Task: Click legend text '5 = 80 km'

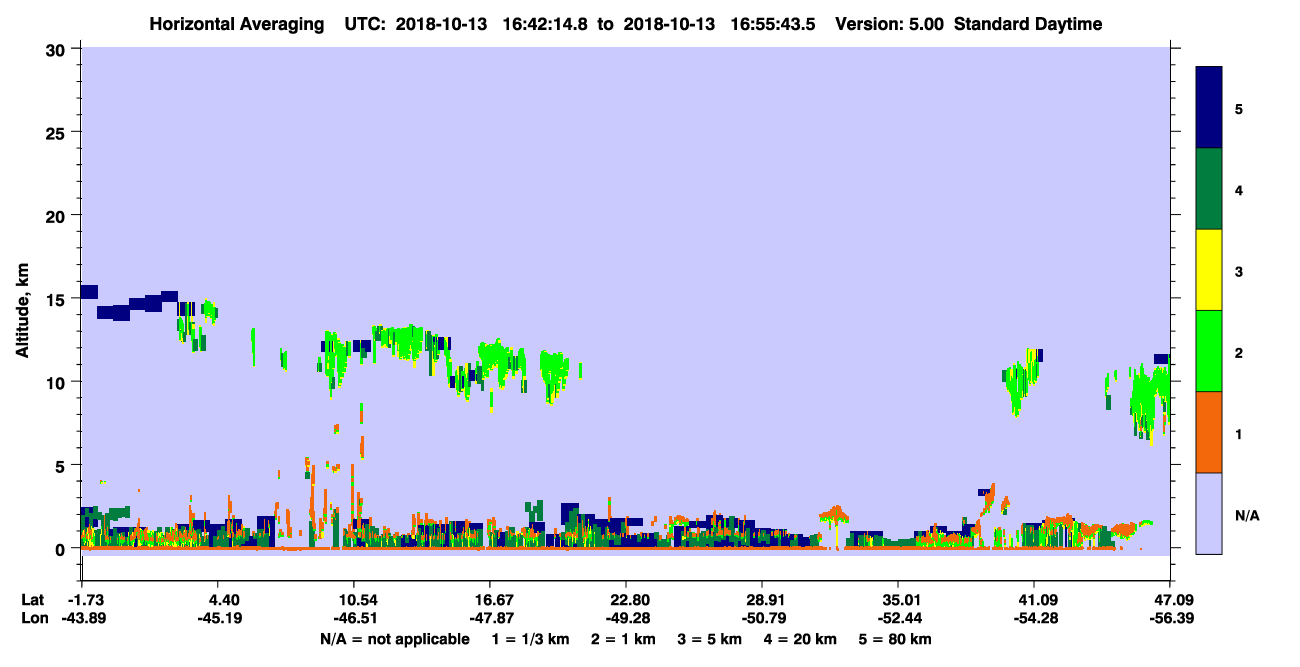Action: tap(895, 639)
